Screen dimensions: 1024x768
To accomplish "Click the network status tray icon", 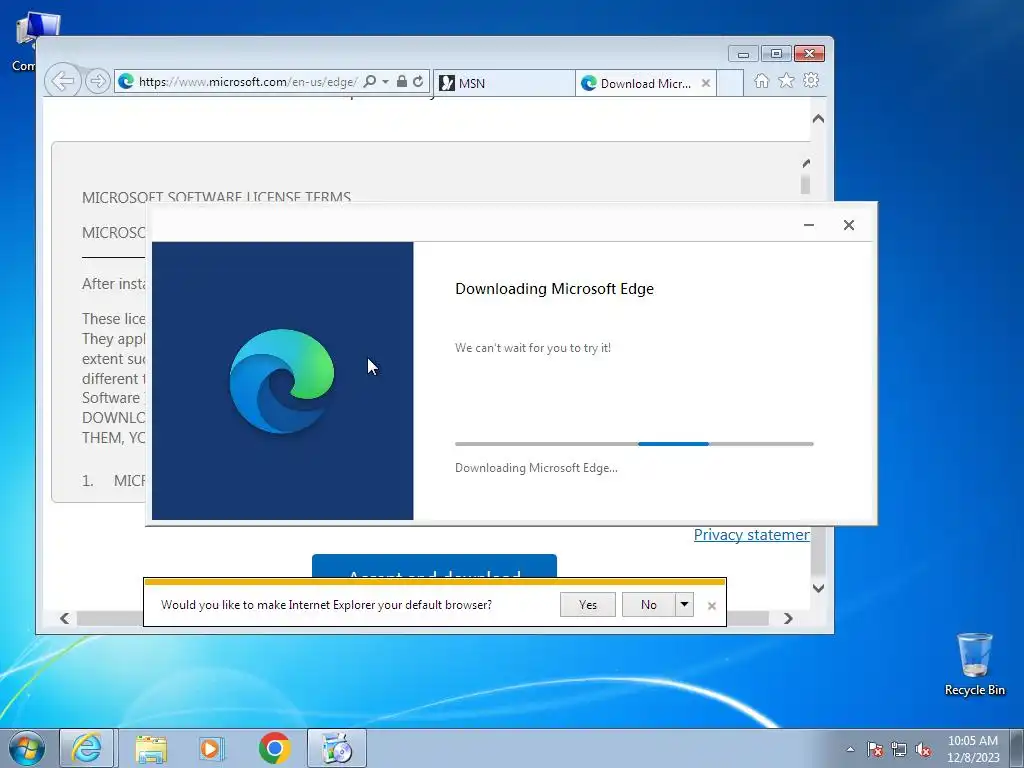I will coord(899,749).
